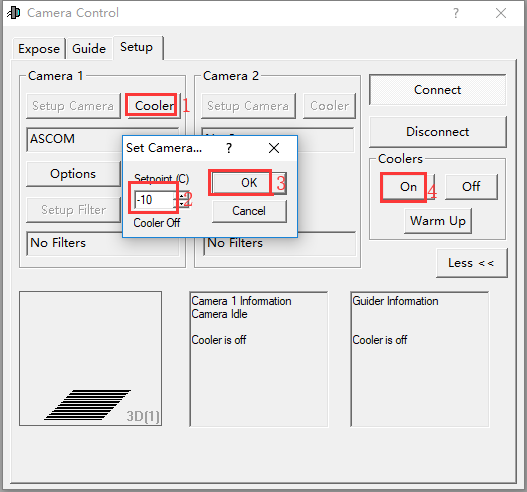Click the Warm Up button
Image resolution: width=527 pixels, height=492 pixels.
coord(438,221)
